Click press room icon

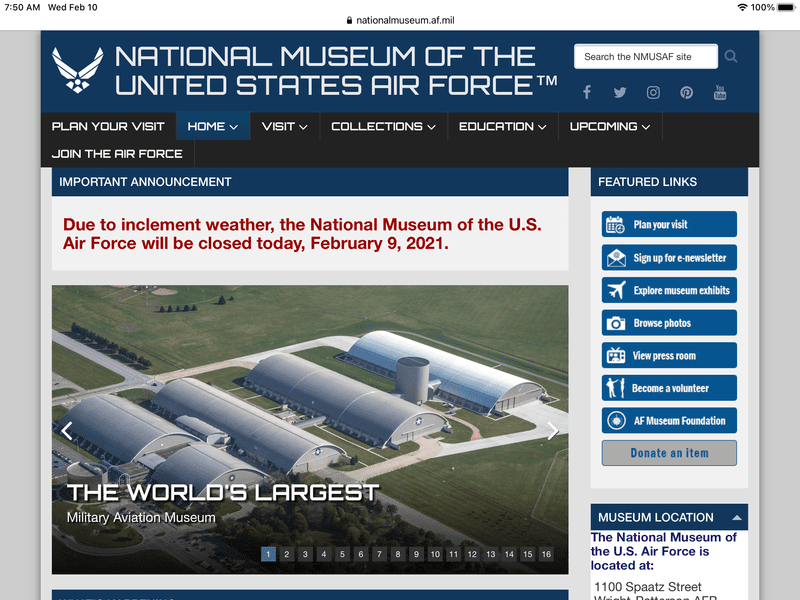click(x=616, y=356)
